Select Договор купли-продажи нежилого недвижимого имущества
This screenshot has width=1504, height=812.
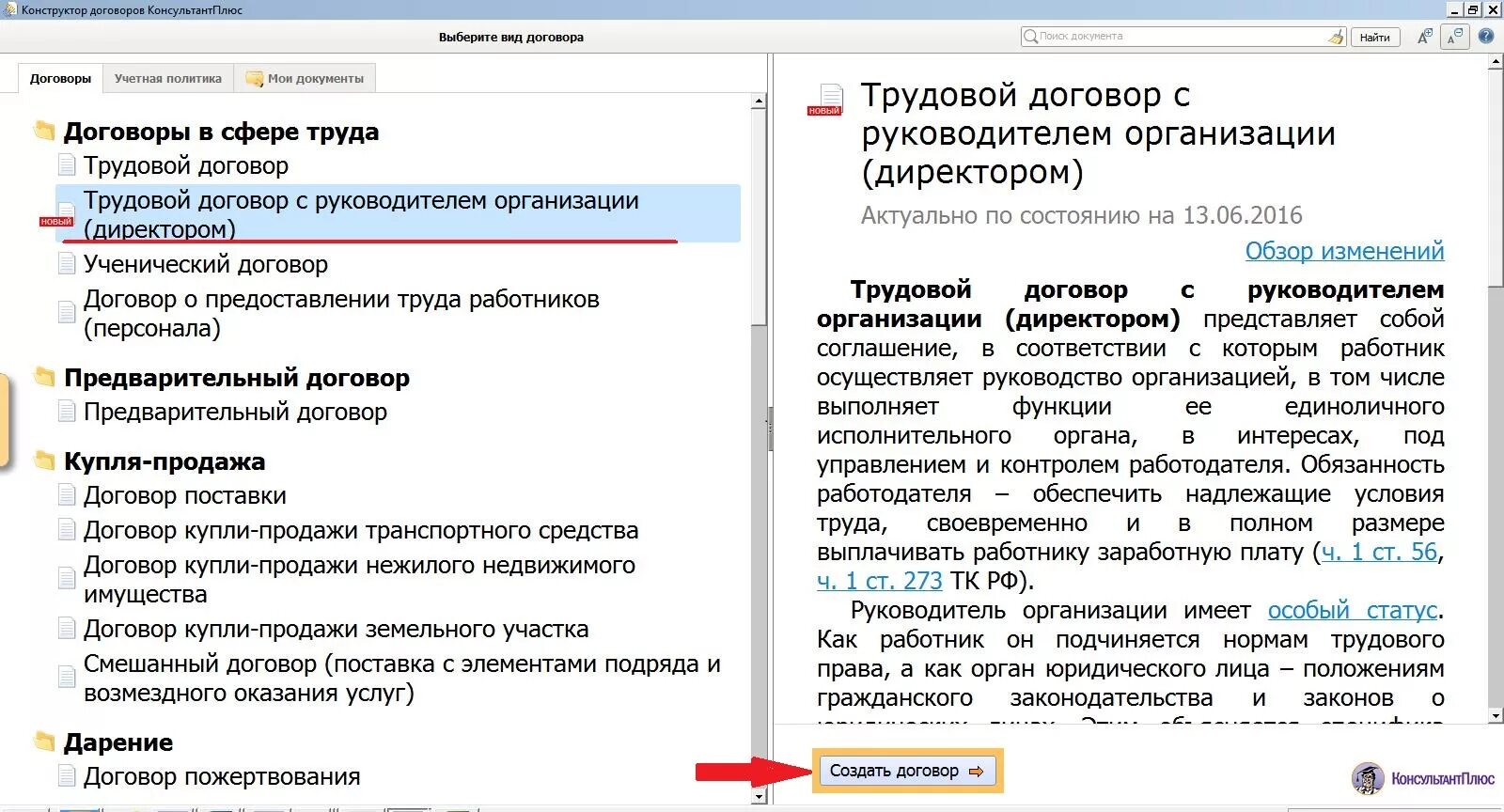[x=359, y=579]
